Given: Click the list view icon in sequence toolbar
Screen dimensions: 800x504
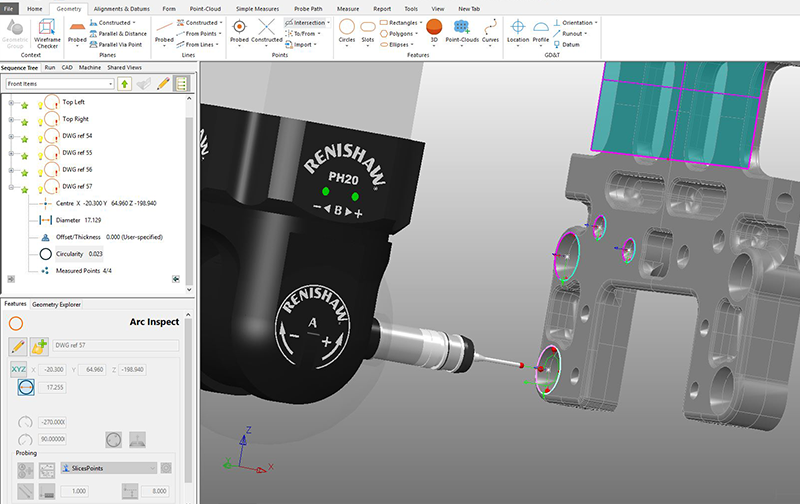Looking at the screenshot, I should pos(181,84).
